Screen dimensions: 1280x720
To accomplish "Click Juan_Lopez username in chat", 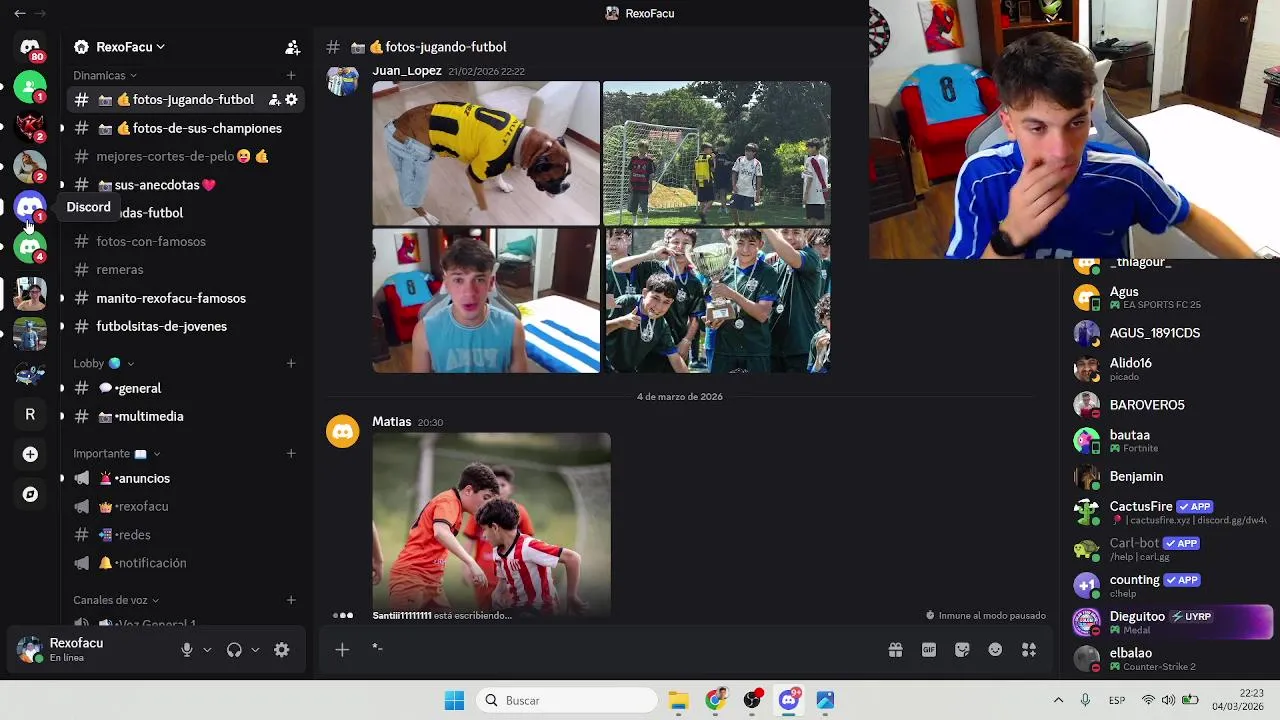I will [407, 71].
